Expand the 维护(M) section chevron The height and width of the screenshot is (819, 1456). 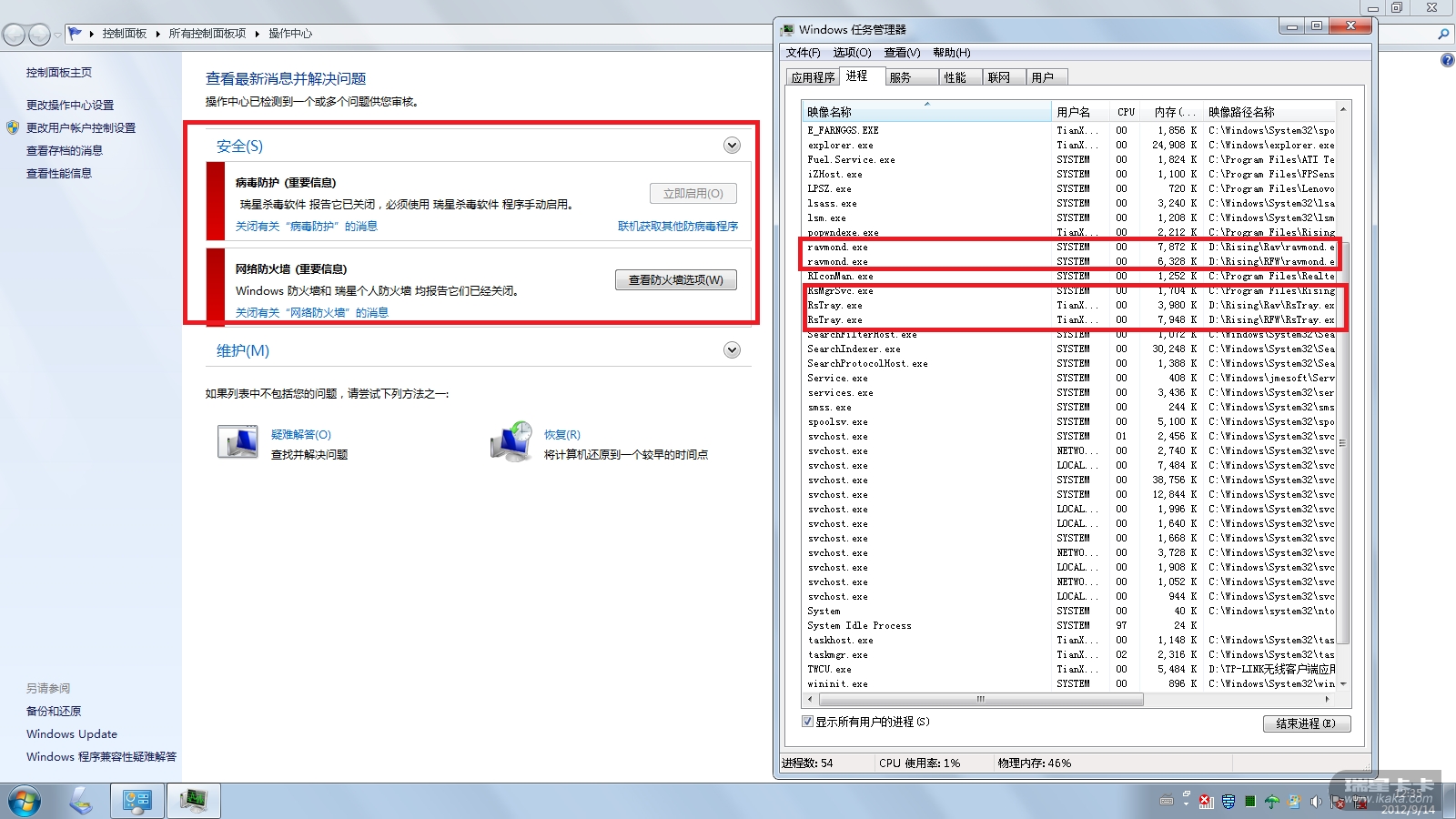click(732, 350)
